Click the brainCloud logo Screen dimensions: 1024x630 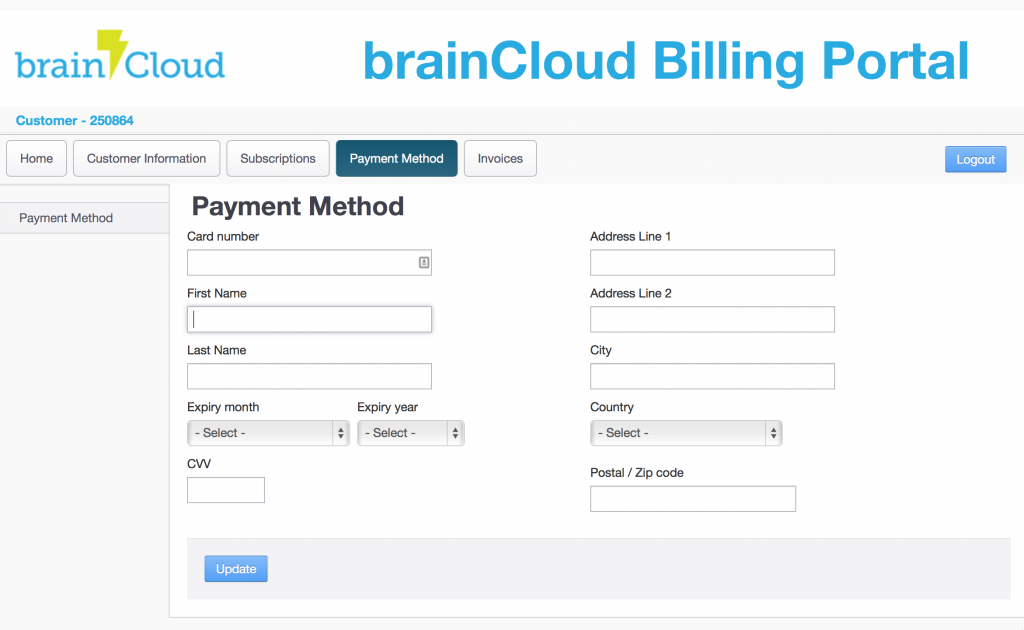pyautogui.click(x=120, y=55)
